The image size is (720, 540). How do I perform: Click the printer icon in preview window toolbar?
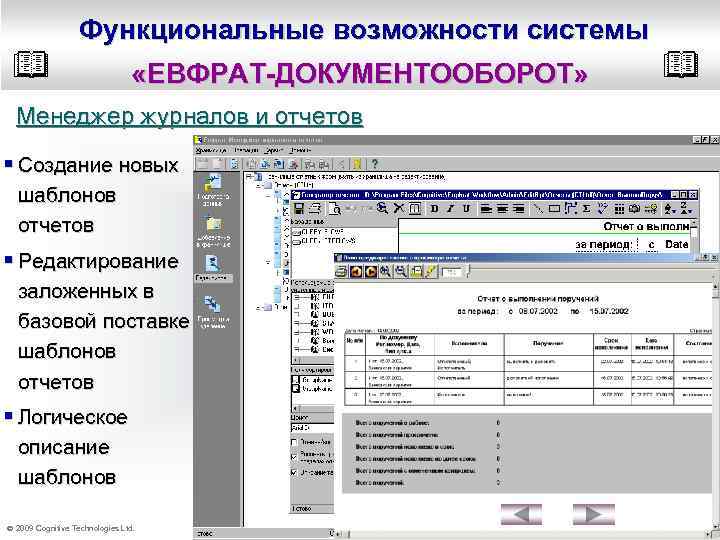[x=341, y=271]
